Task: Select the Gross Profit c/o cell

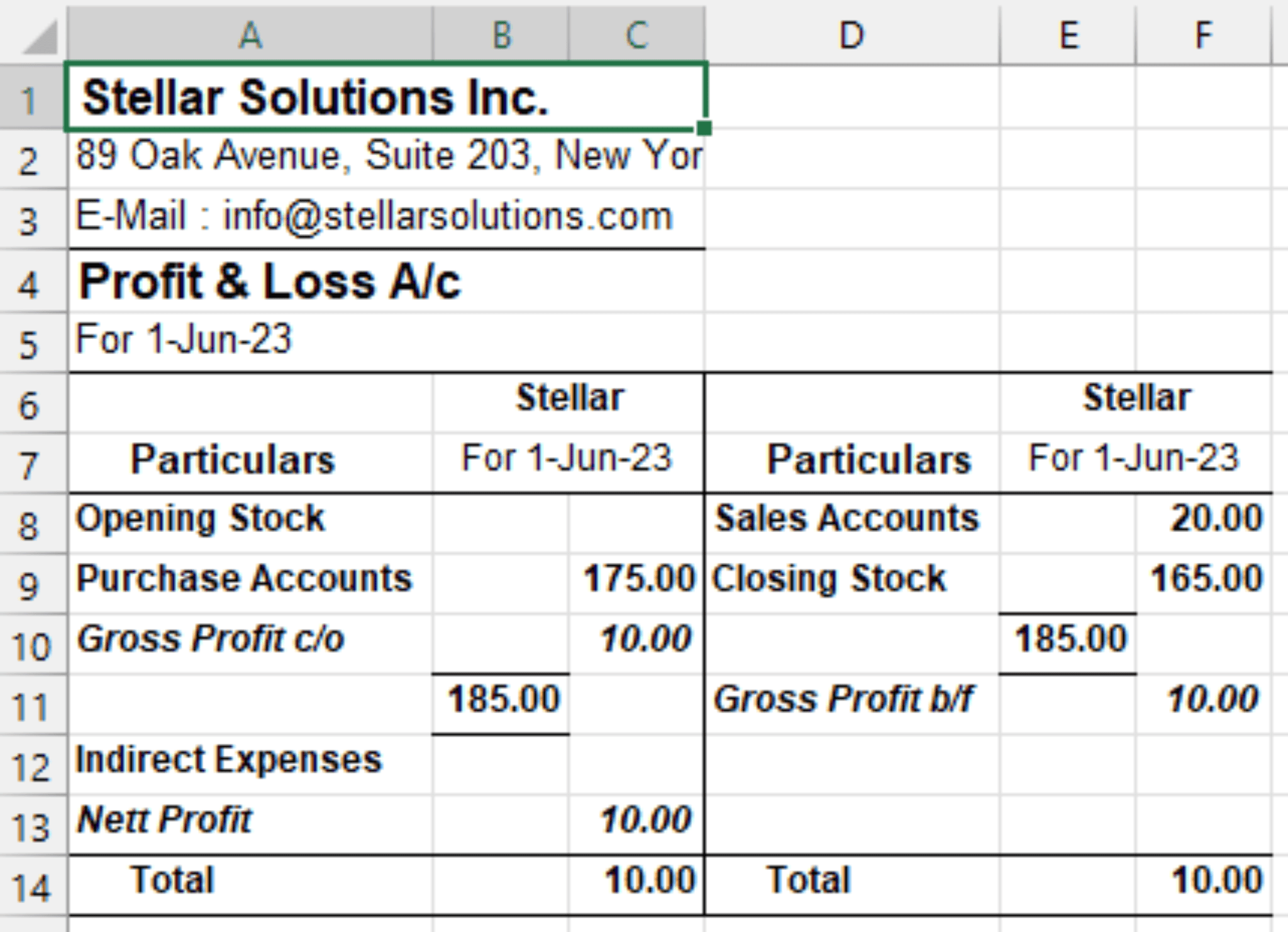Action: click(x=252, y=638)
